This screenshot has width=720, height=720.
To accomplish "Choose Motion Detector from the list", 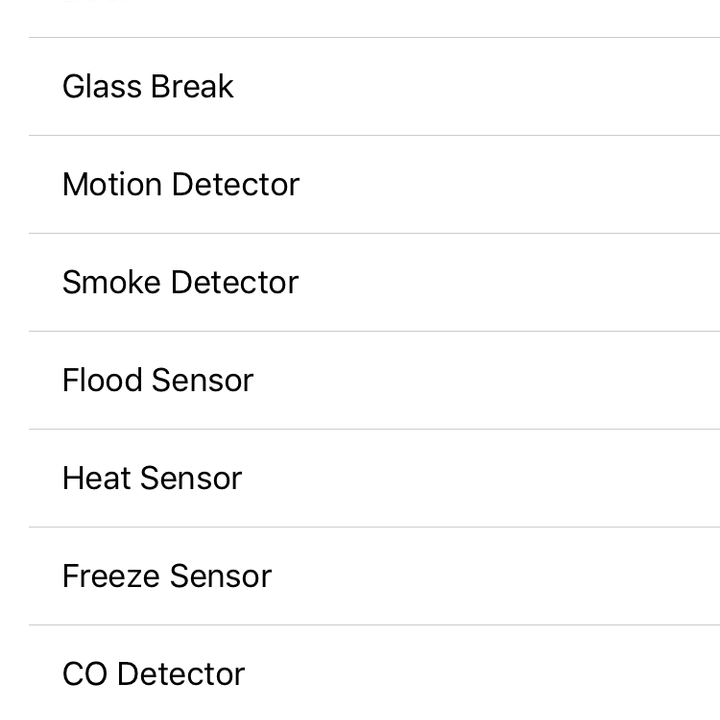I will click(360, 185).
